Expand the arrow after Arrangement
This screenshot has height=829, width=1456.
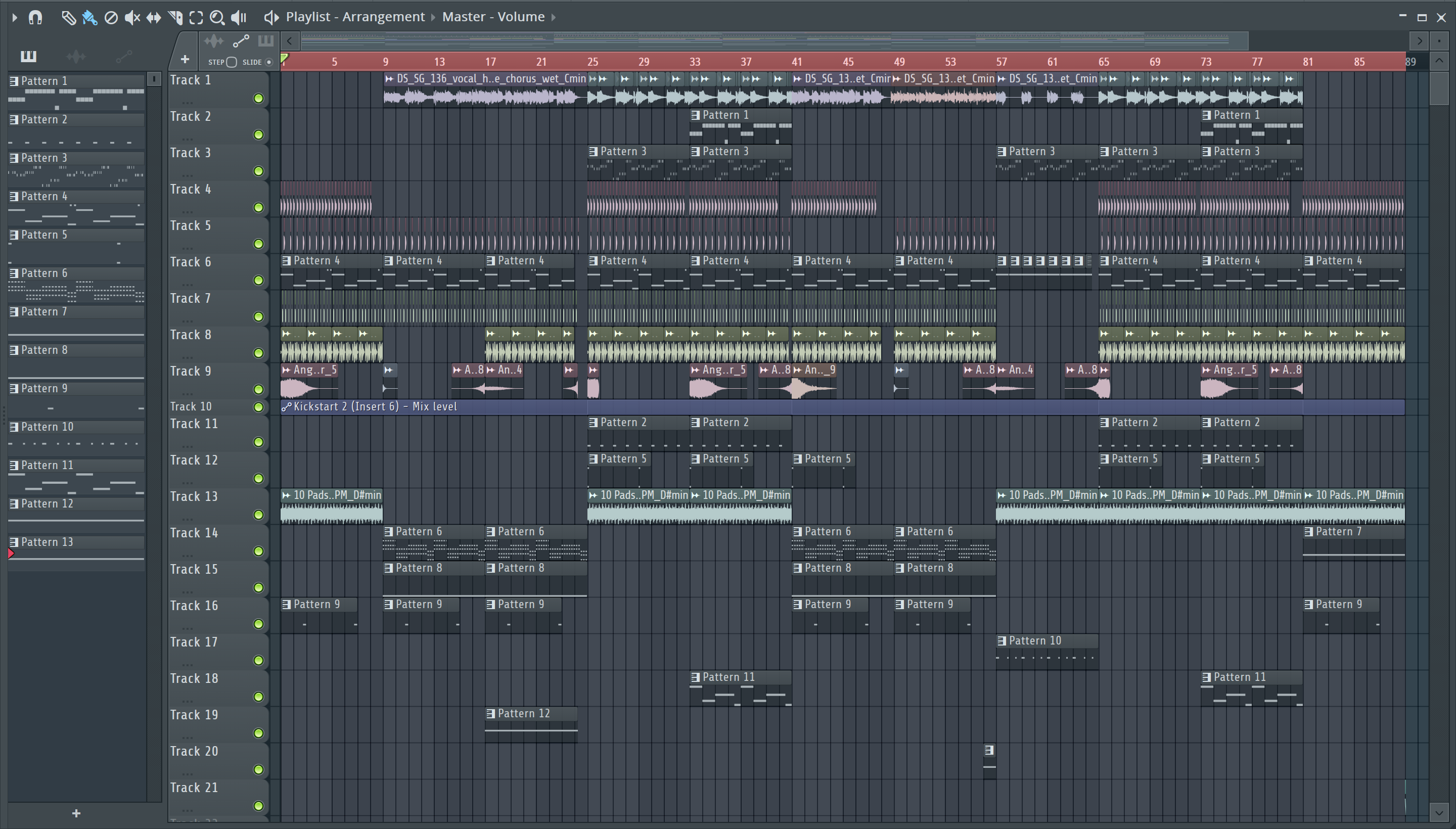point(433,18)
